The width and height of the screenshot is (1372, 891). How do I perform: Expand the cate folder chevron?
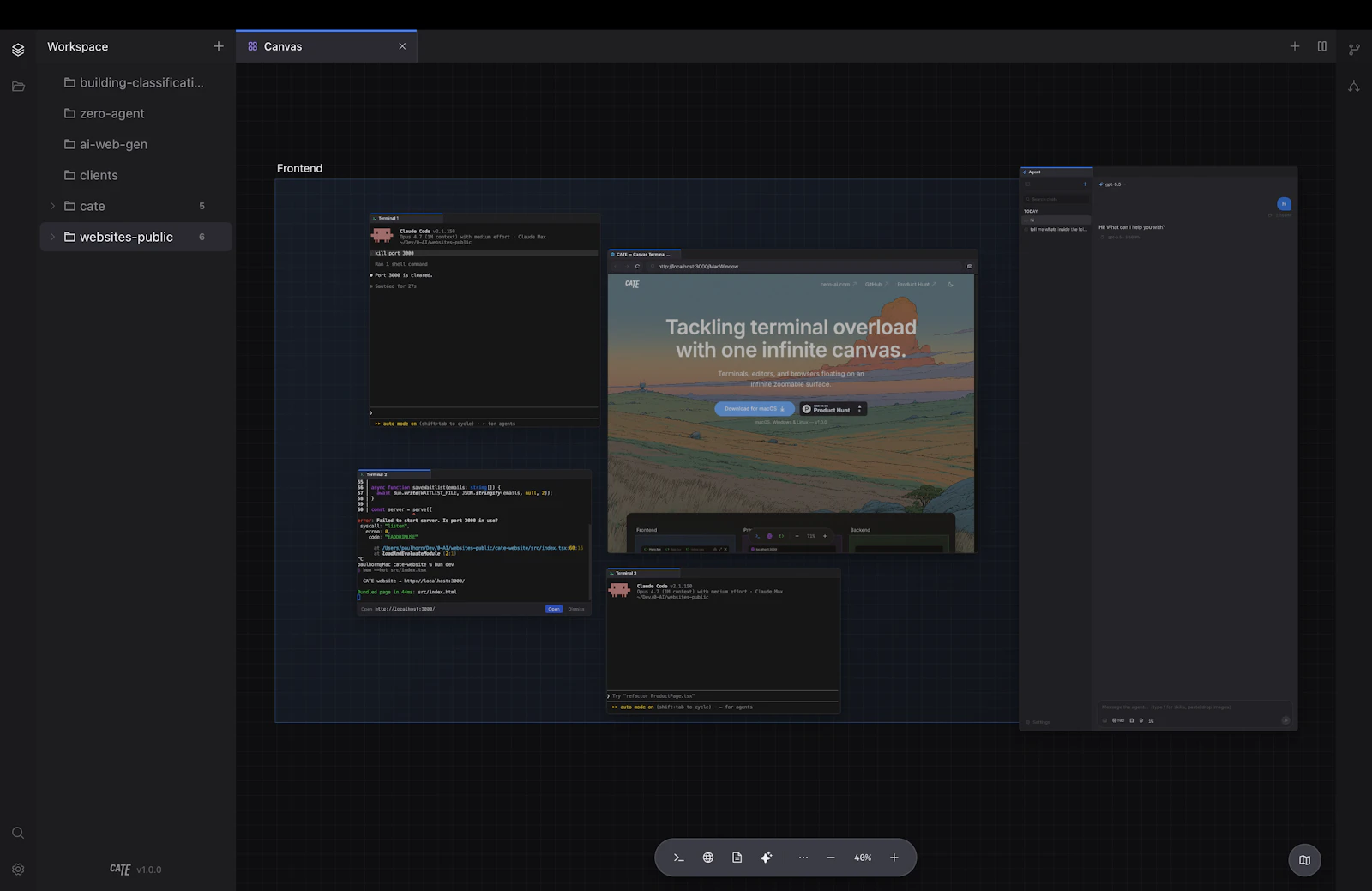coord(52,206)
